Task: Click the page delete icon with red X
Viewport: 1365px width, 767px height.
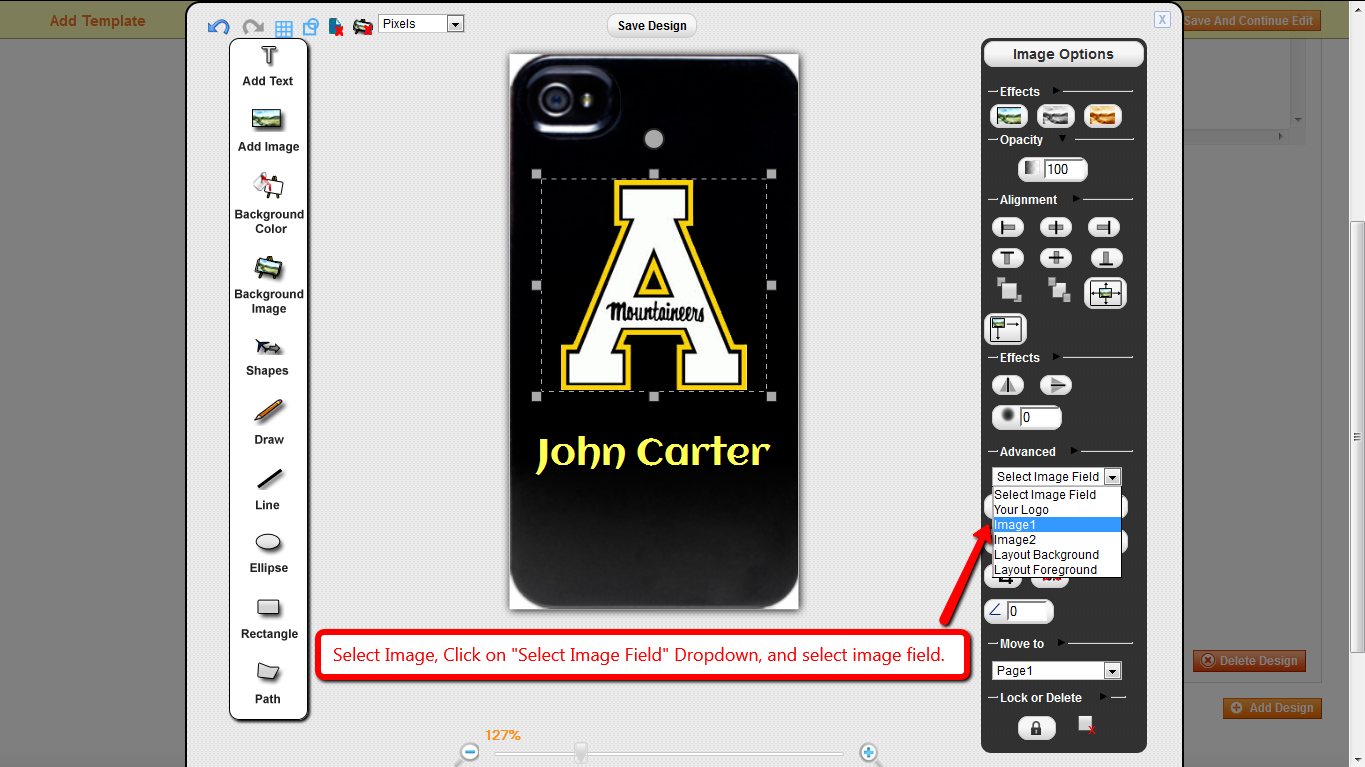Action: 336,27
